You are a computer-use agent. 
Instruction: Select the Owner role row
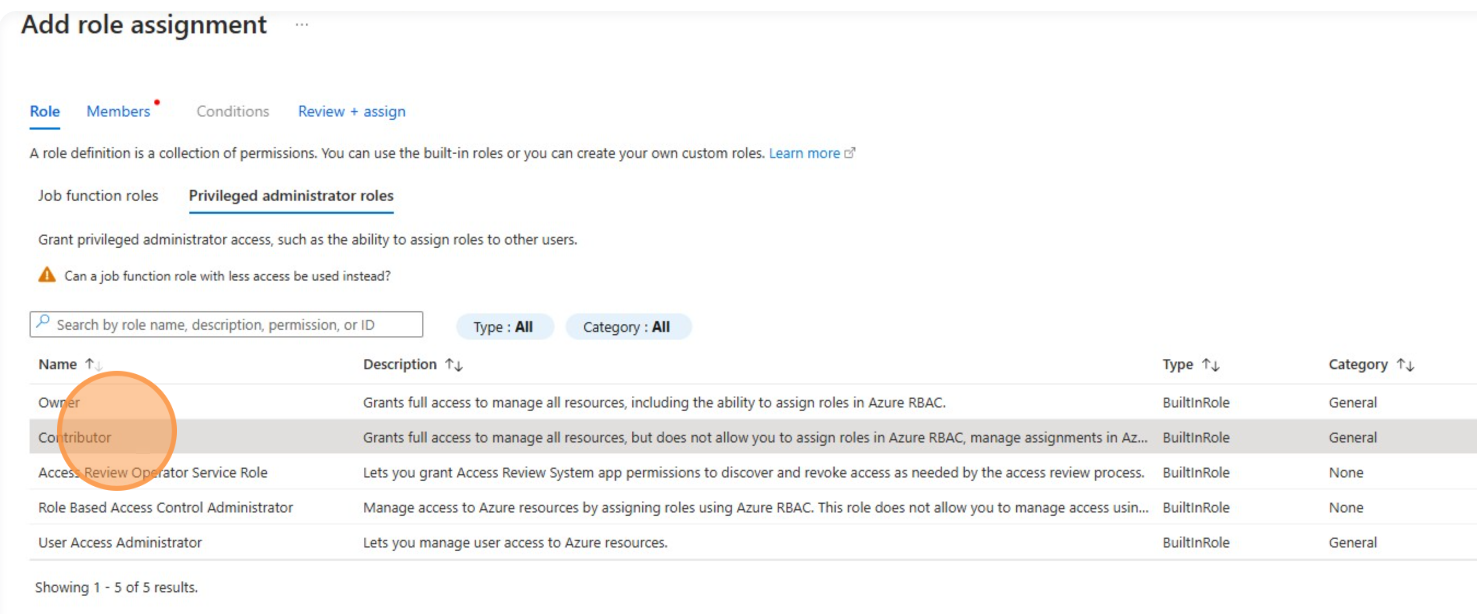(x=59, y=403)
